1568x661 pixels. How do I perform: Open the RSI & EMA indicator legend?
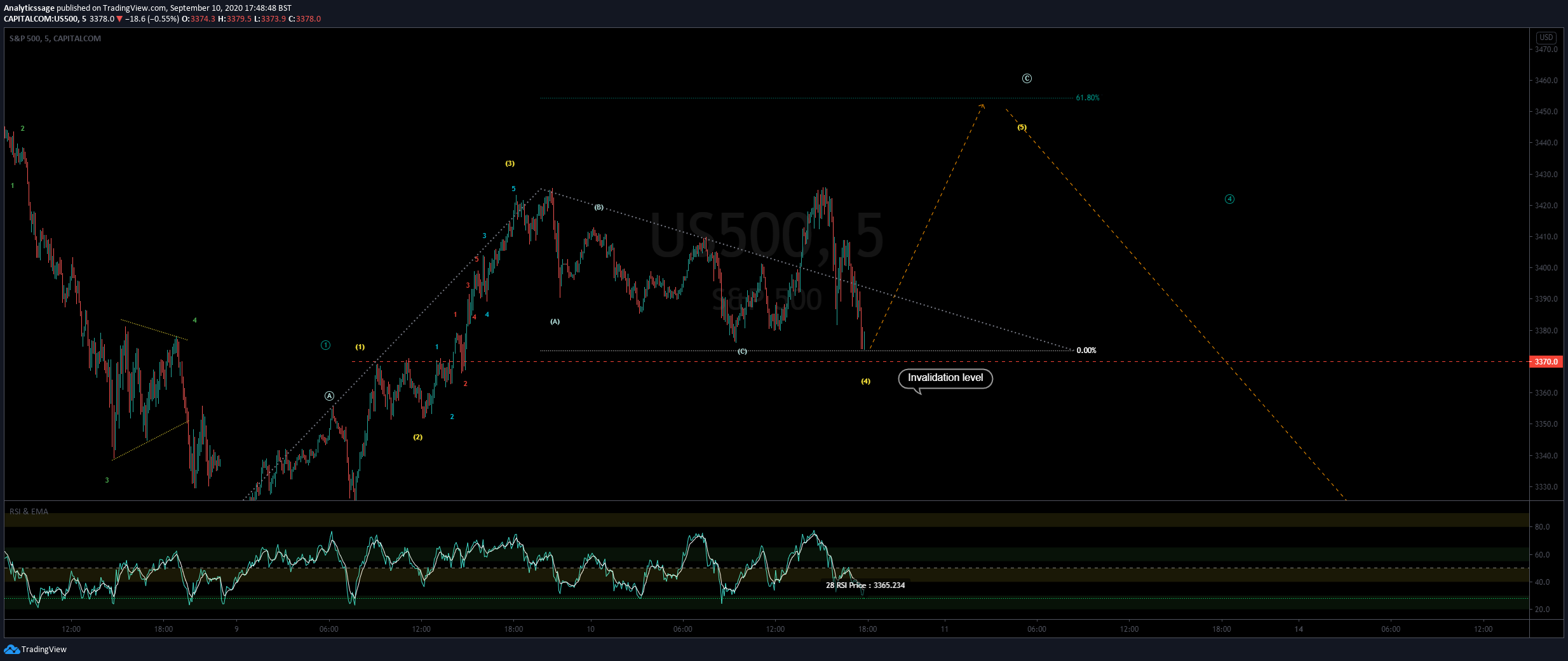29,511
